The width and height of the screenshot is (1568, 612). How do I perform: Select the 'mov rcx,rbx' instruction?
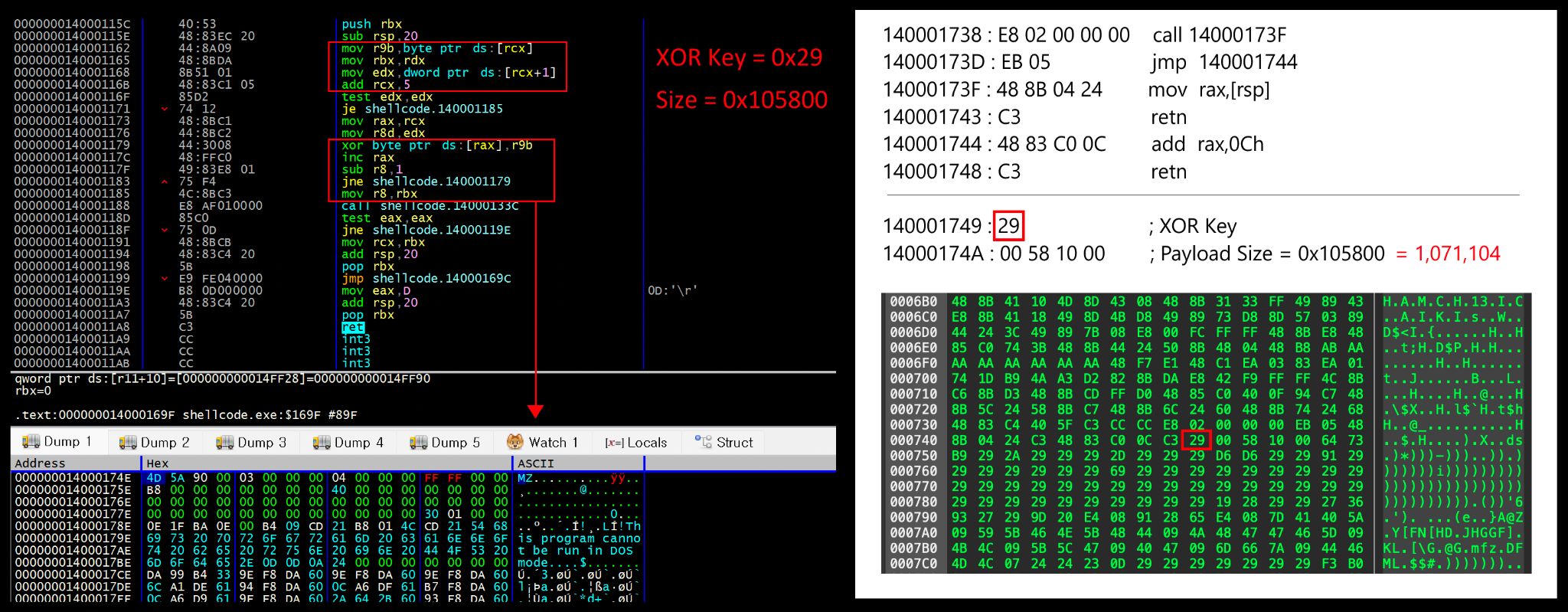384,242
